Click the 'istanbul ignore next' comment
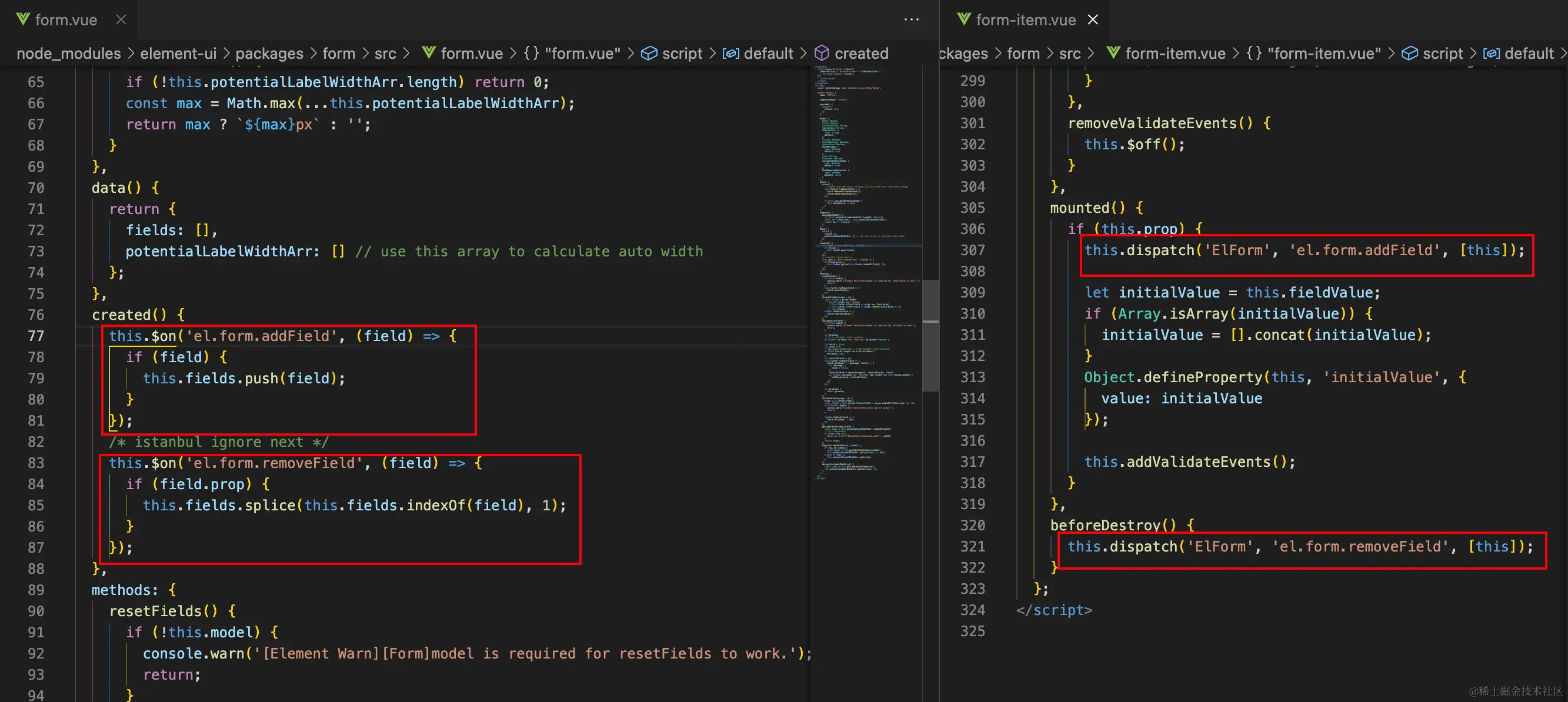The height and width of the screenshot is (702, 1568). click(x=219, y=442)
